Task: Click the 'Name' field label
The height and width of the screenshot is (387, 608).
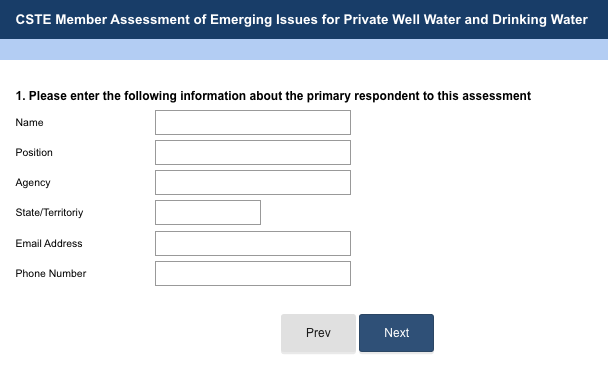Action: (x=29, y=123)
